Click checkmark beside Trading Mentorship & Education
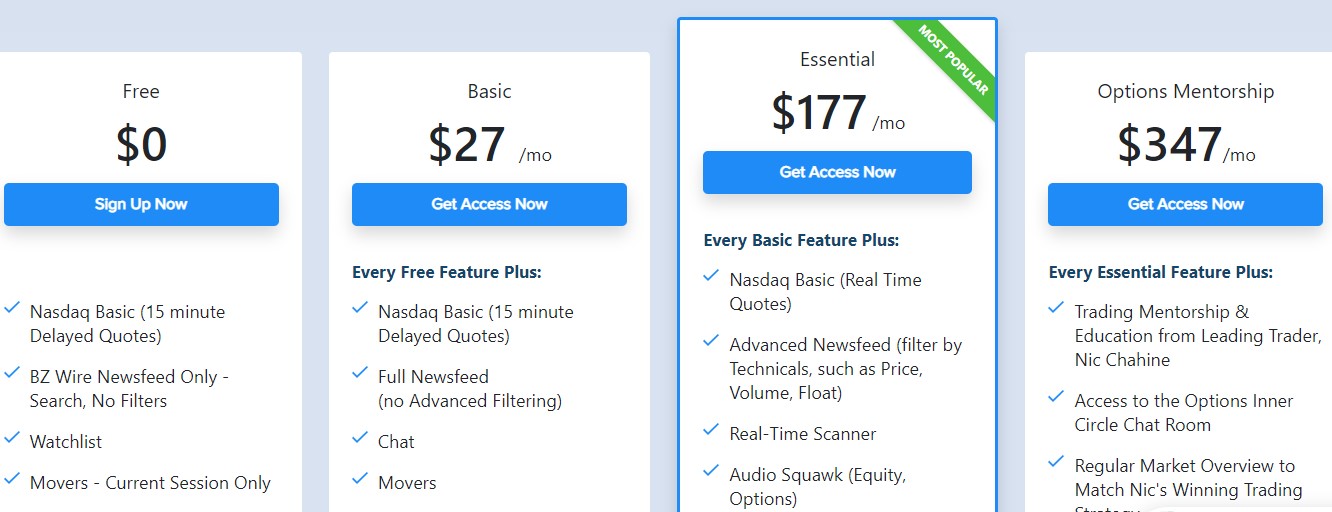The width and height of the screenshot is (1332, 512). [1056, 308]
